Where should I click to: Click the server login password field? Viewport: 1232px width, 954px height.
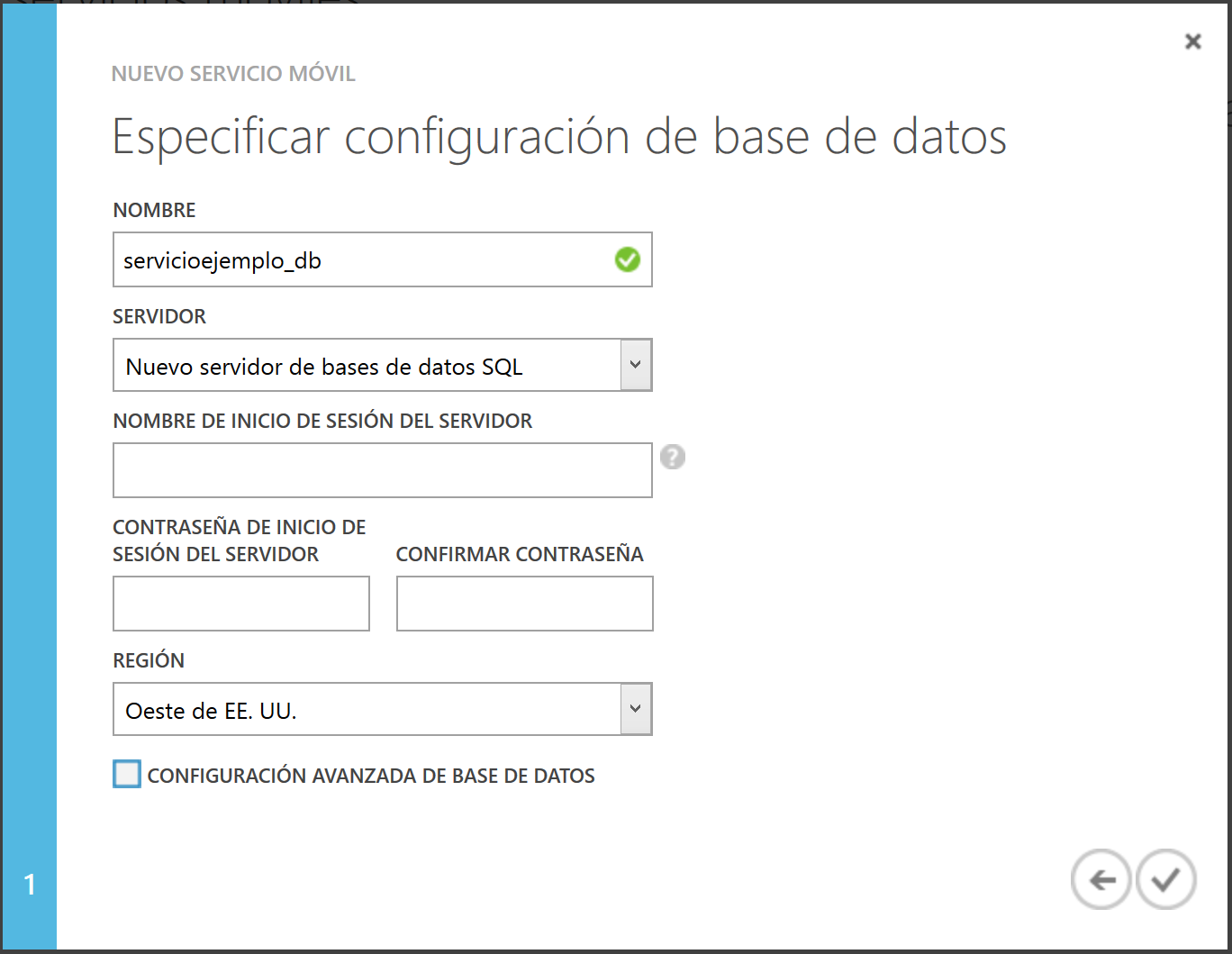240,604
